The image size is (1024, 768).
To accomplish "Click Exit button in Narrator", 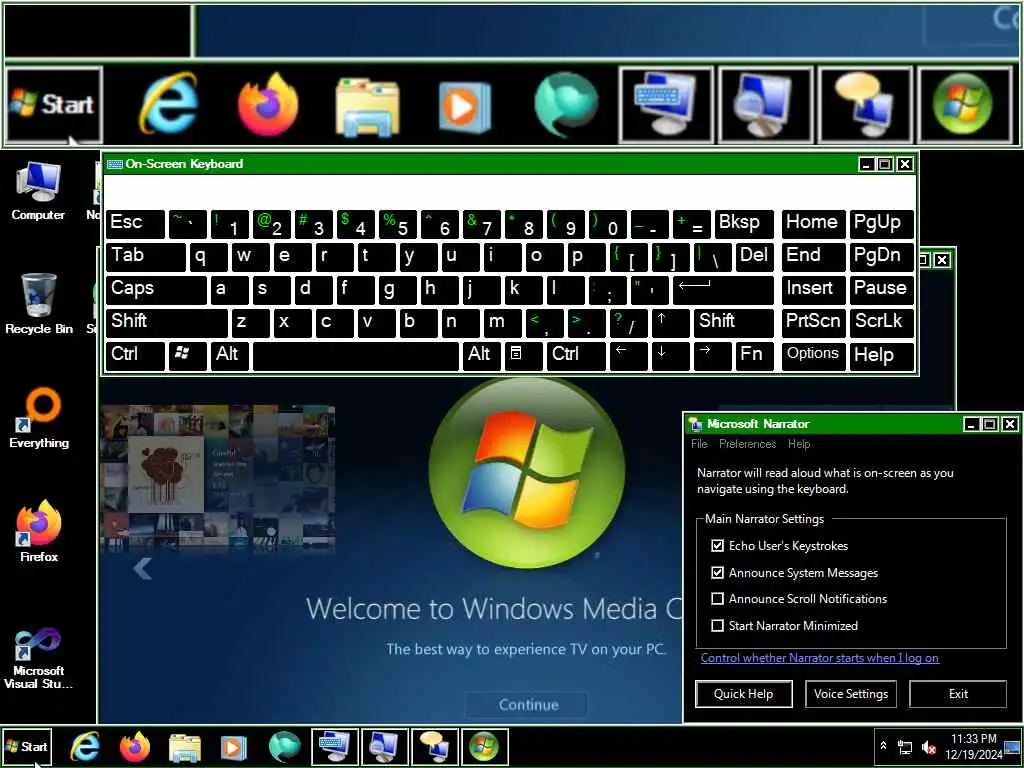I will coord(958,694).
